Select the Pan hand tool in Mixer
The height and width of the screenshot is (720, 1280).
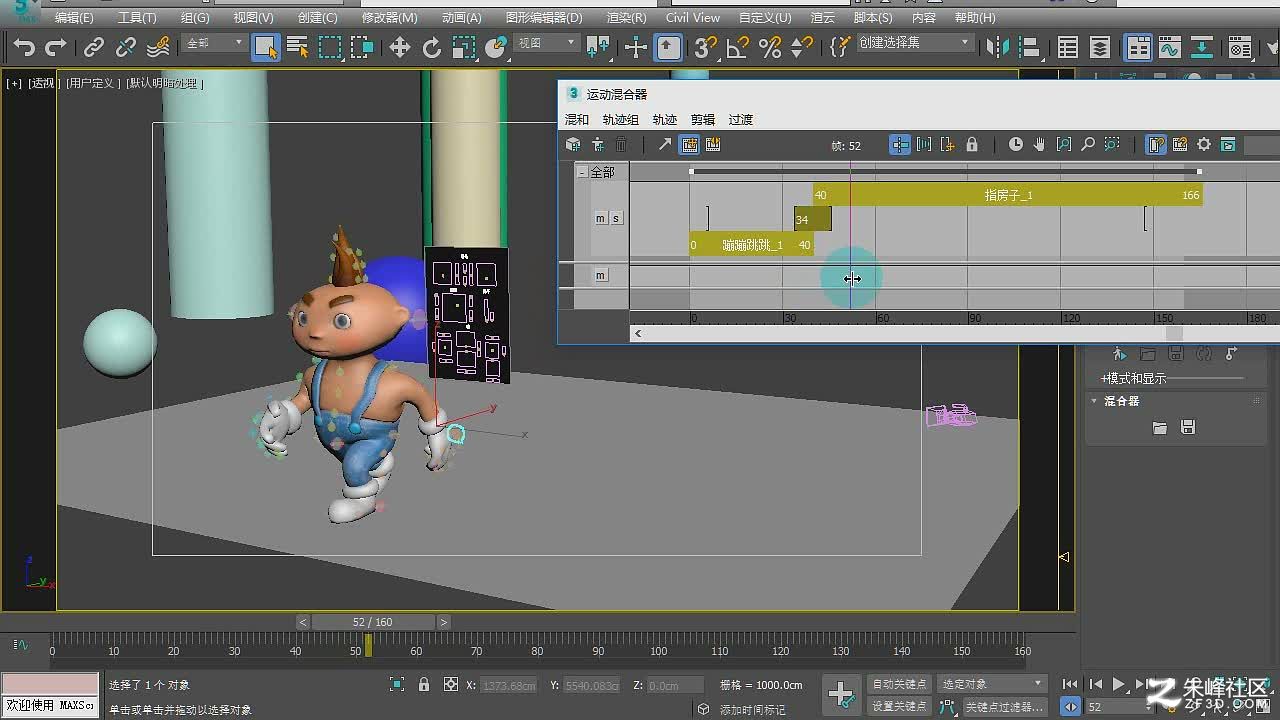click(x=1040, y=145)
